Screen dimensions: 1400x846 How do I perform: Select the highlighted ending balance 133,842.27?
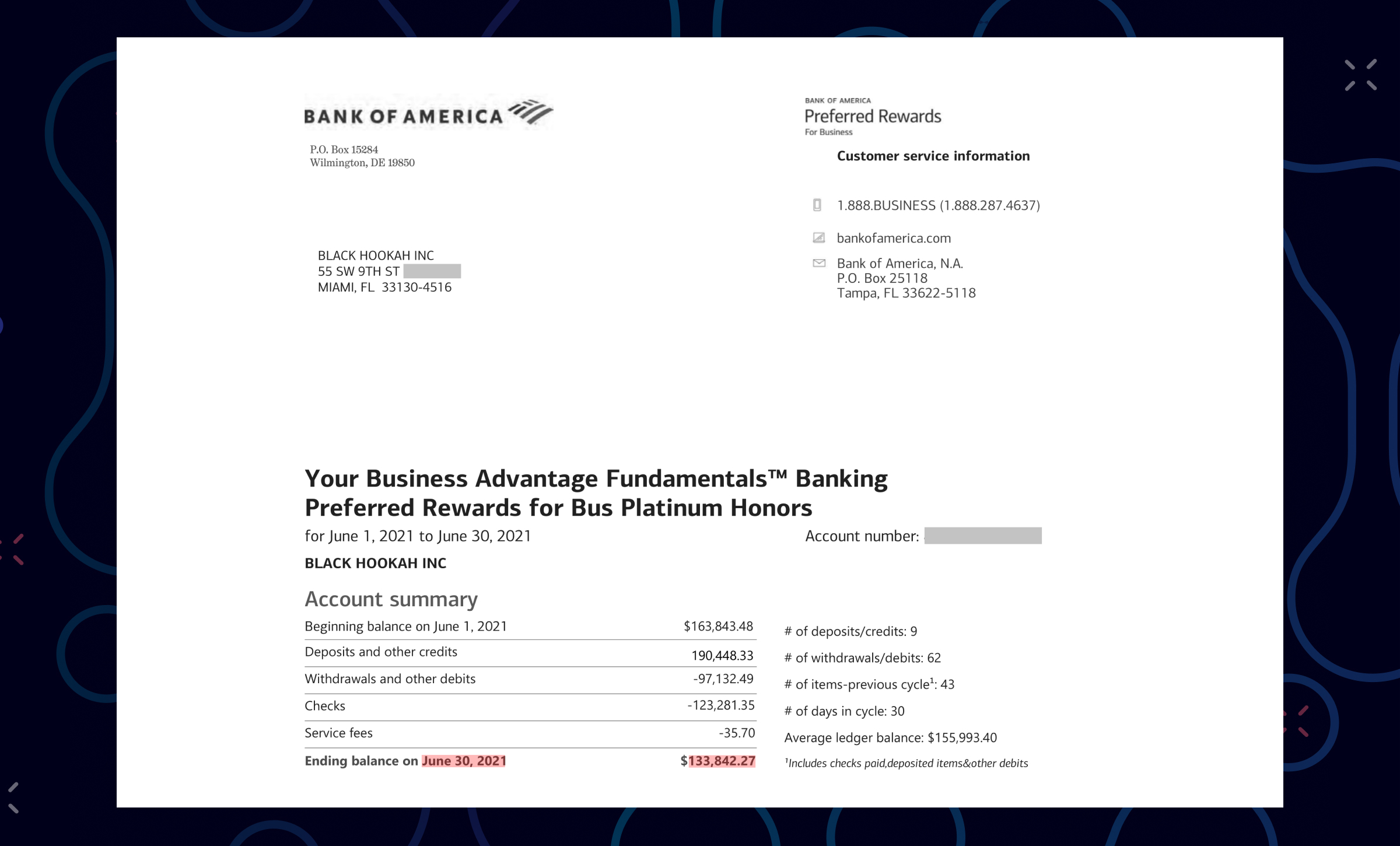(x=722, y=761)
